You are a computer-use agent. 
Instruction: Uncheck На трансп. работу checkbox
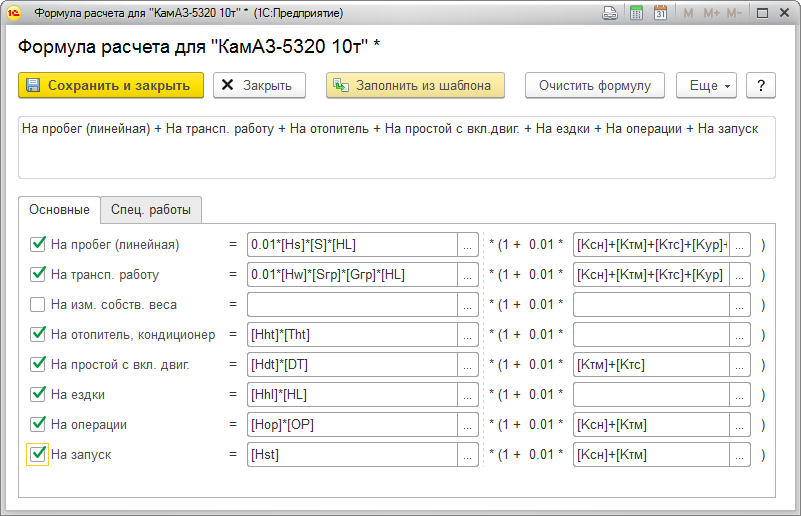pos(38,274)
